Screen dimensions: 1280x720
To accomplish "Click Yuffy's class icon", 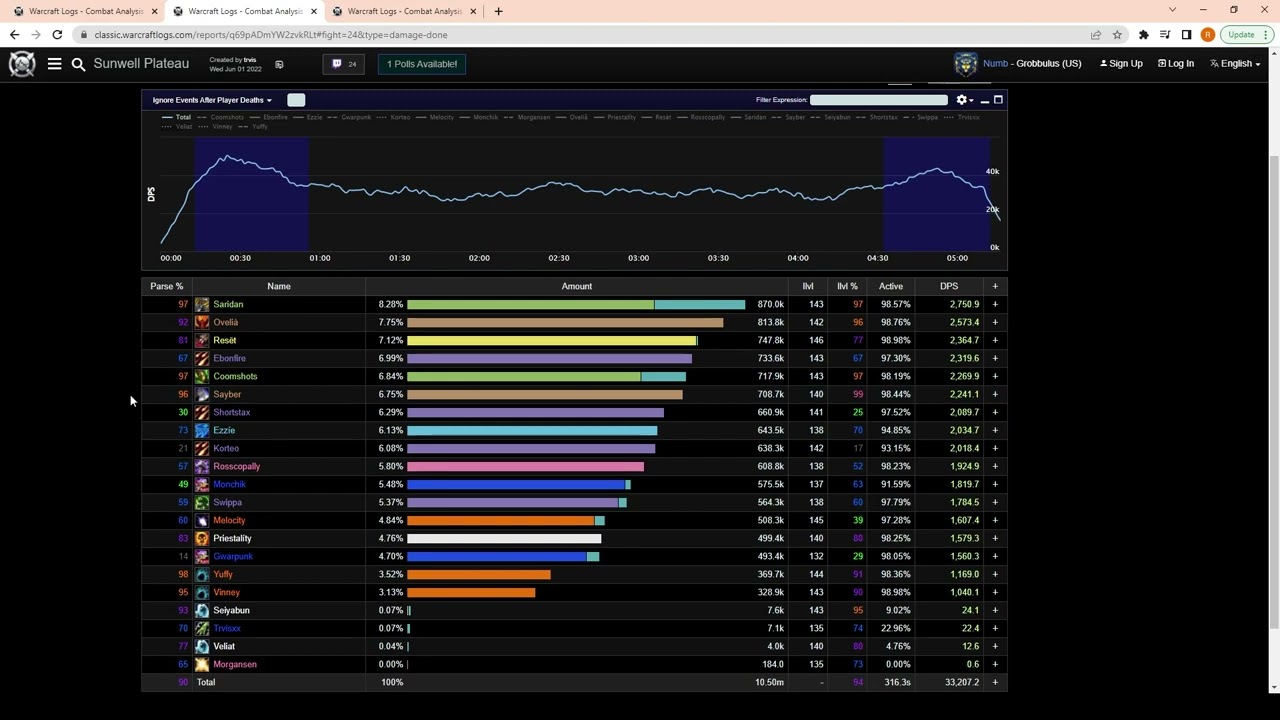I will click(202, 574).
